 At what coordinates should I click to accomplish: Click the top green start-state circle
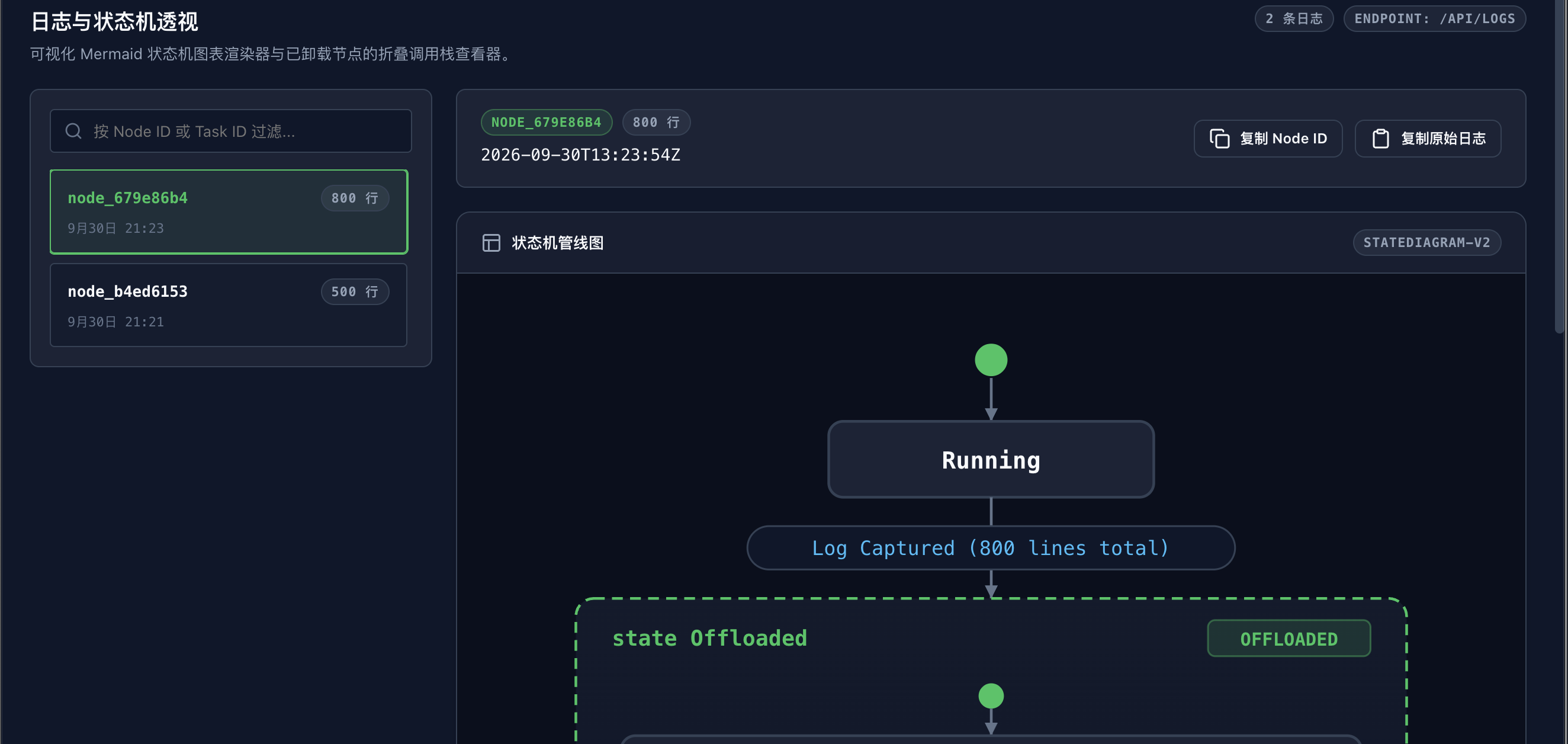point(990,360)
